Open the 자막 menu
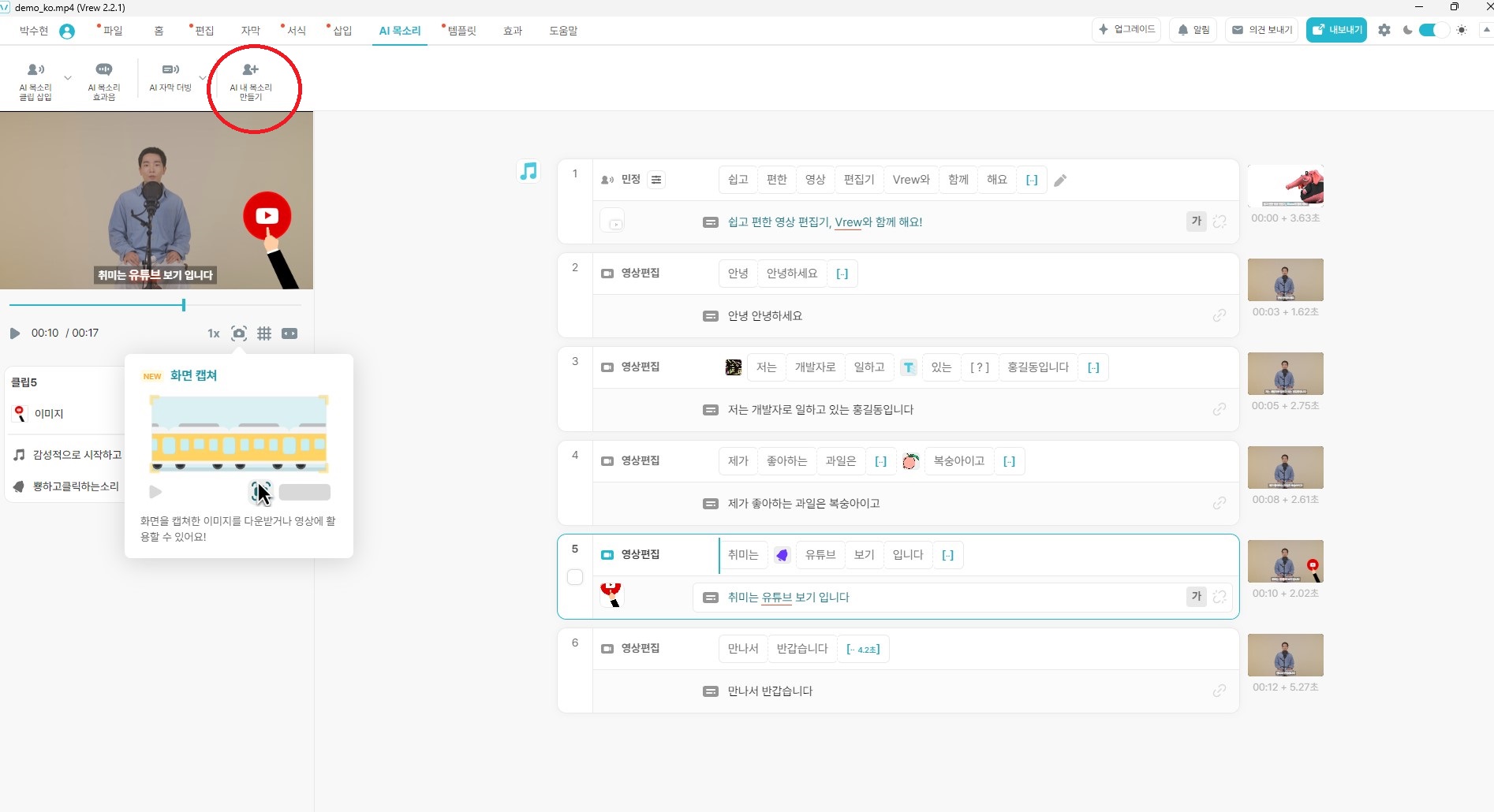Viewport: 1494px width, 812px height. [250, 31]
